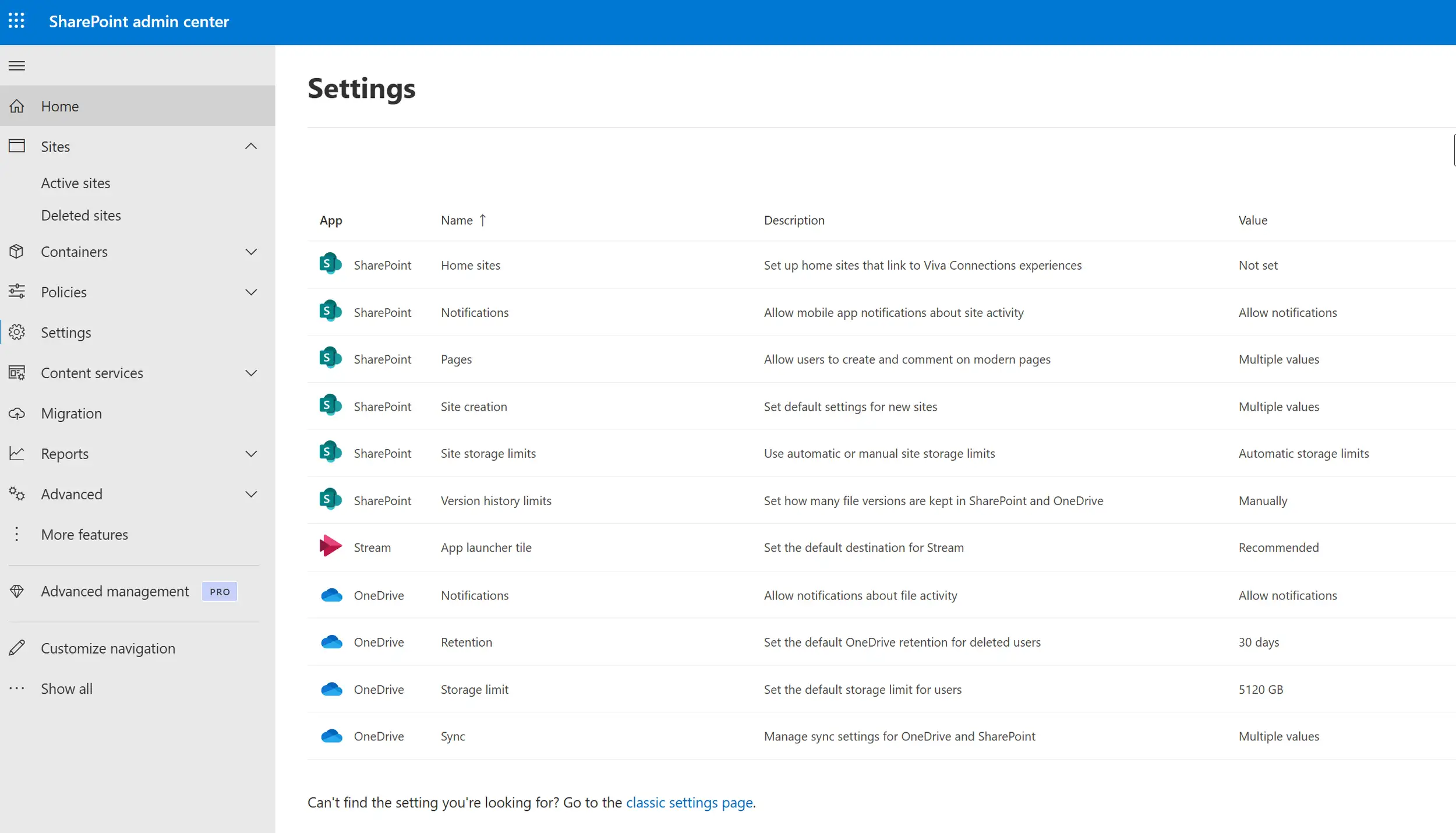Screen dimensions: 1456x833
Task: Click SharePoint icon in Site creation row
Action: click(x=330, y=405)
